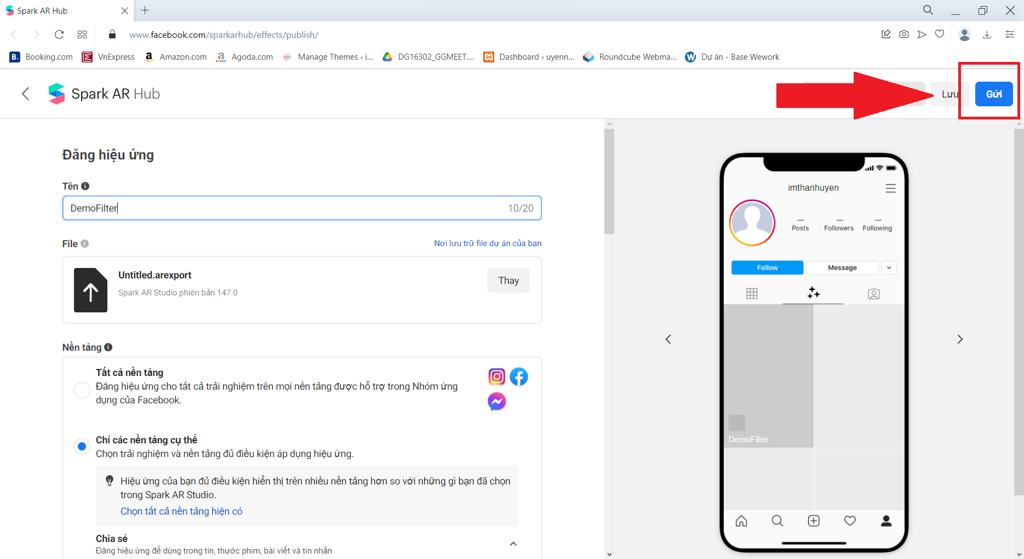Click the Gửi submit button
This screenshot has height=559, width=1024.
tap(993, 94)
